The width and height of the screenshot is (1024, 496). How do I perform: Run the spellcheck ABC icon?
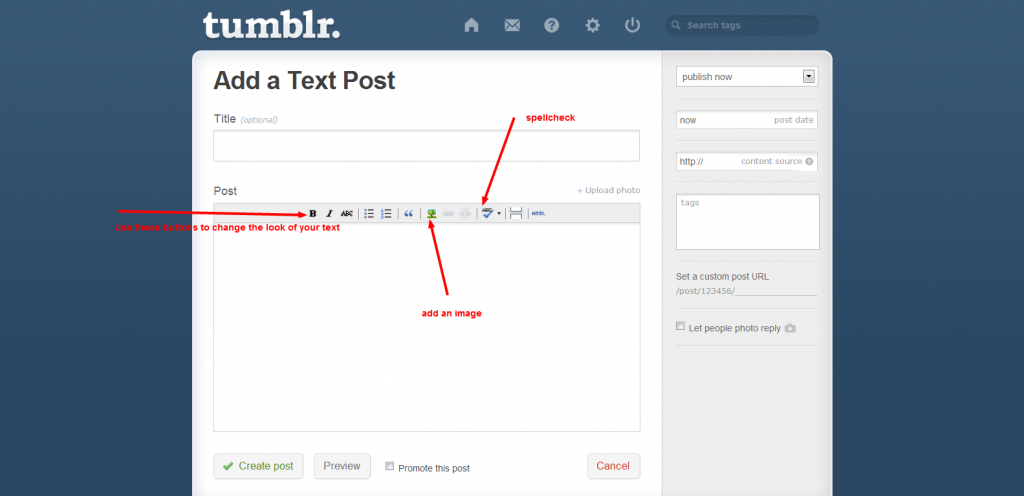487,213
